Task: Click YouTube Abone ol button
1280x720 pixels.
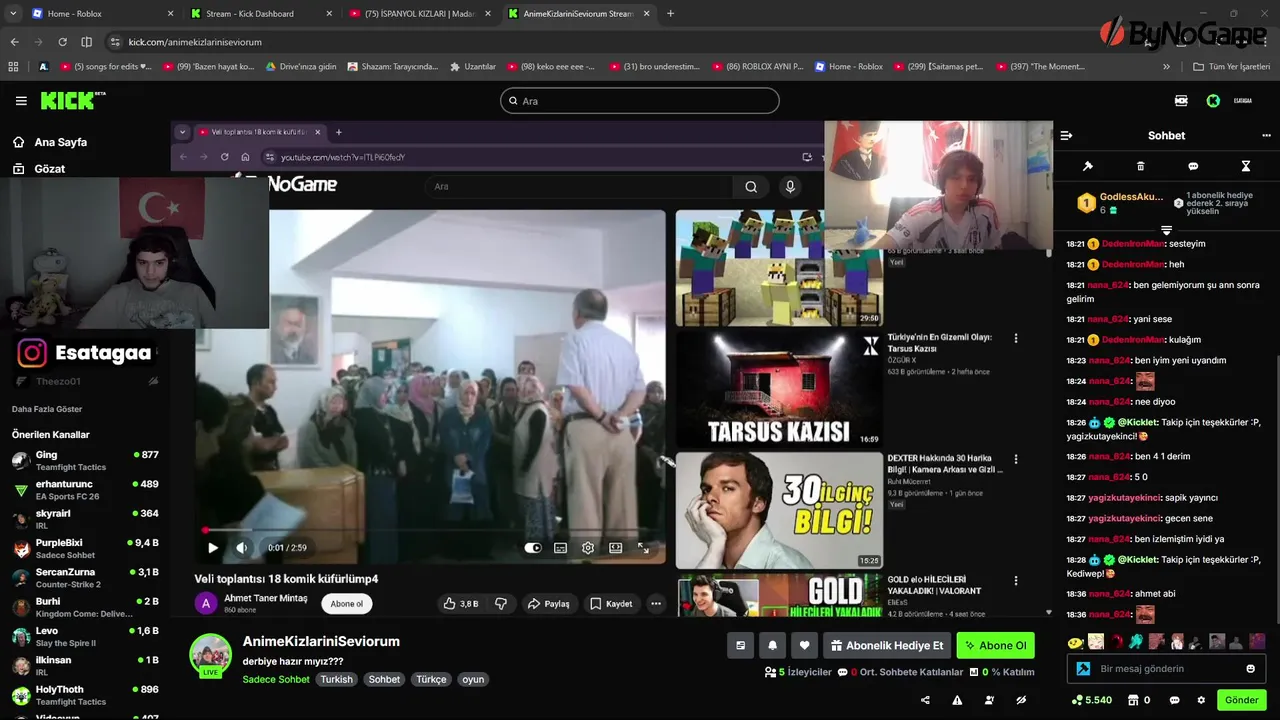Action: [x=347, y=604]
